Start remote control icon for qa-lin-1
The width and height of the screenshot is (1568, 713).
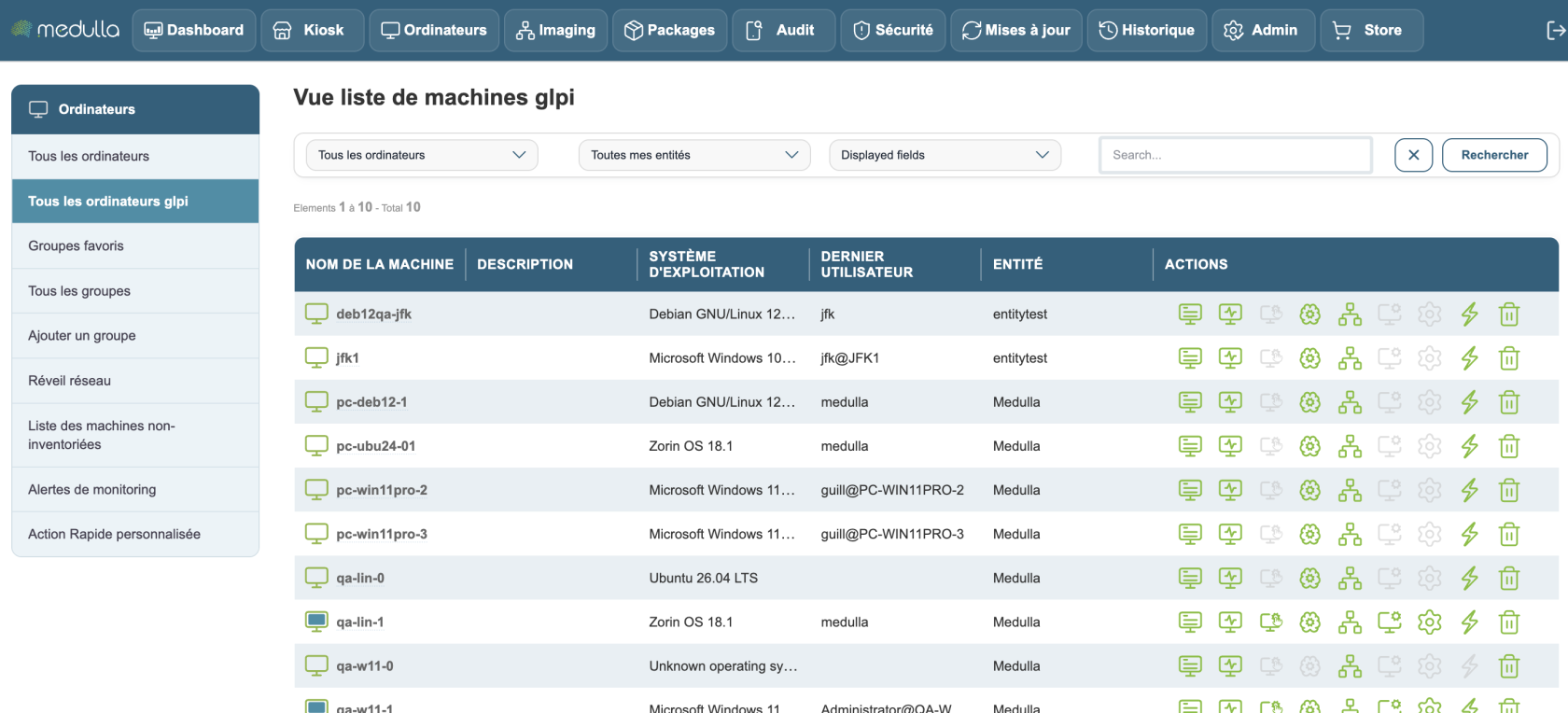[x=1270, y=622]
